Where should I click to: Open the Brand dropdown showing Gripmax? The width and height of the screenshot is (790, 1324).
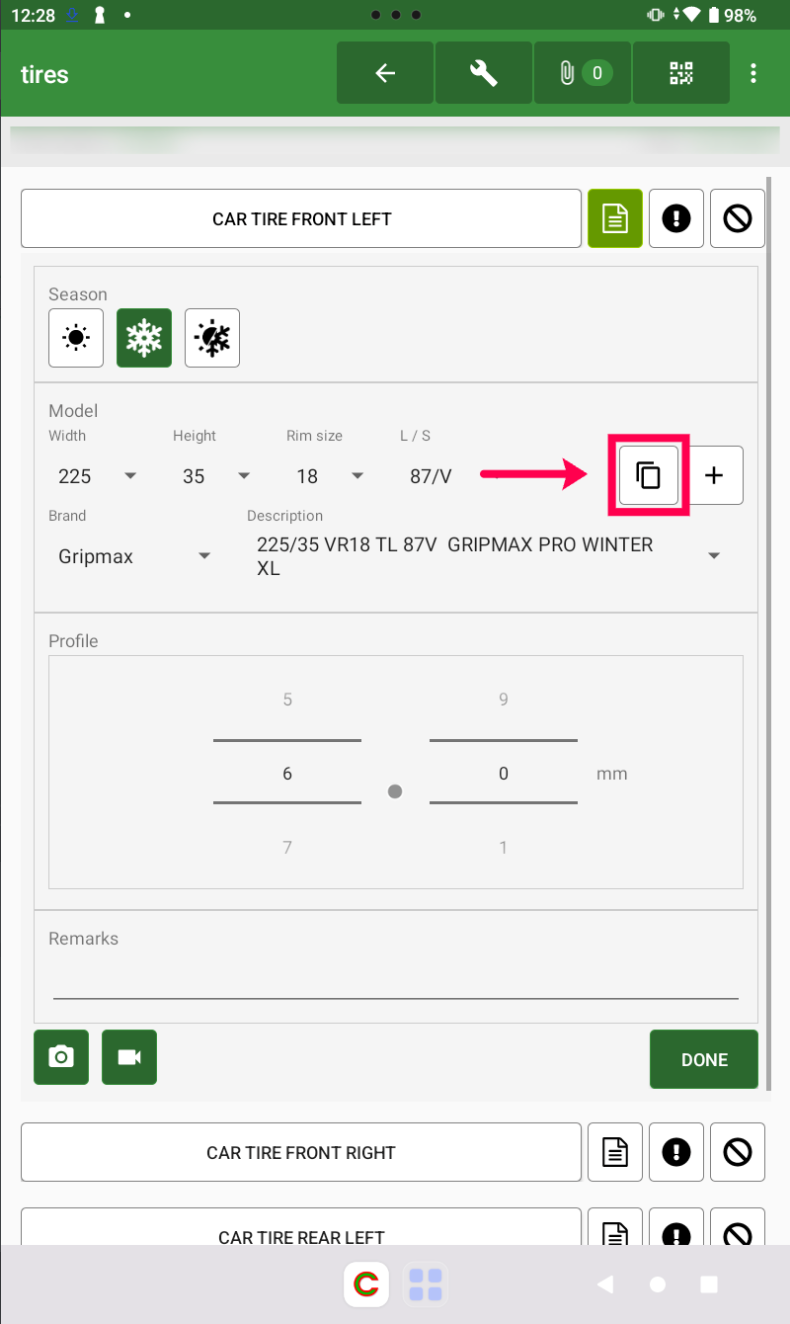tap(134, 556)
